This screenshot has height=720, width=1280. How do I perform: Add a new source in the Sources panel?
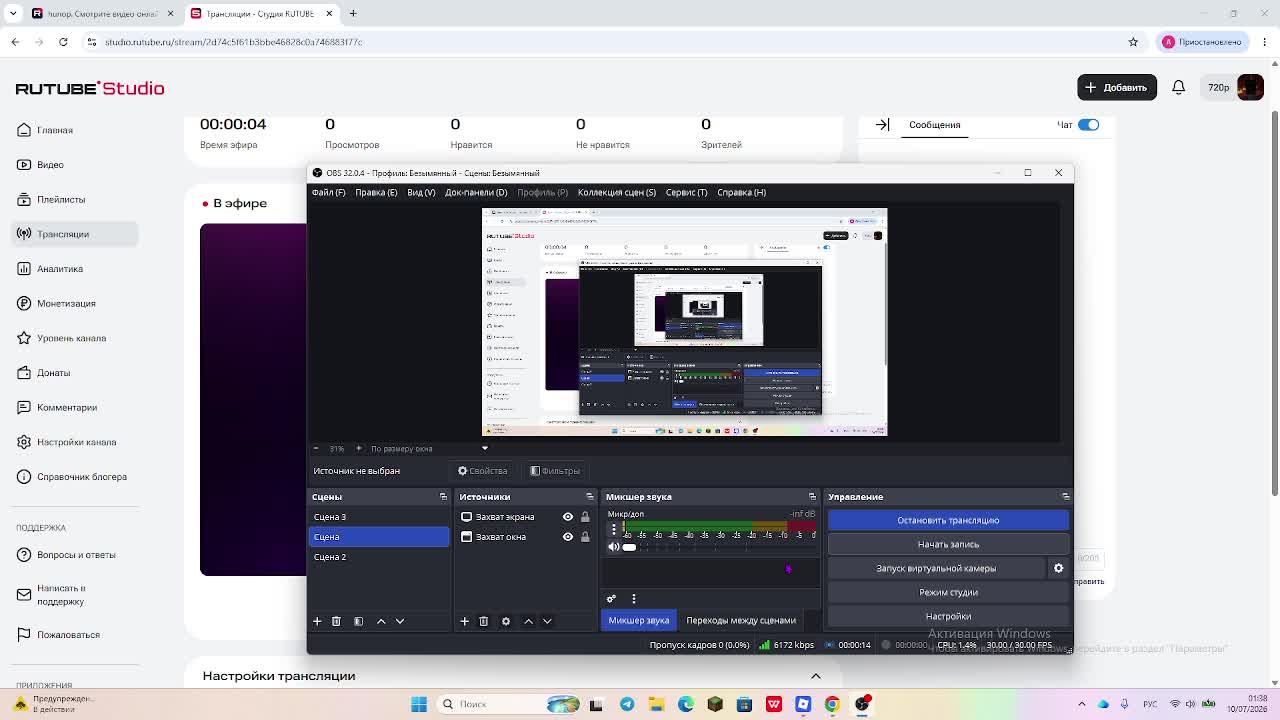(464, 621)
